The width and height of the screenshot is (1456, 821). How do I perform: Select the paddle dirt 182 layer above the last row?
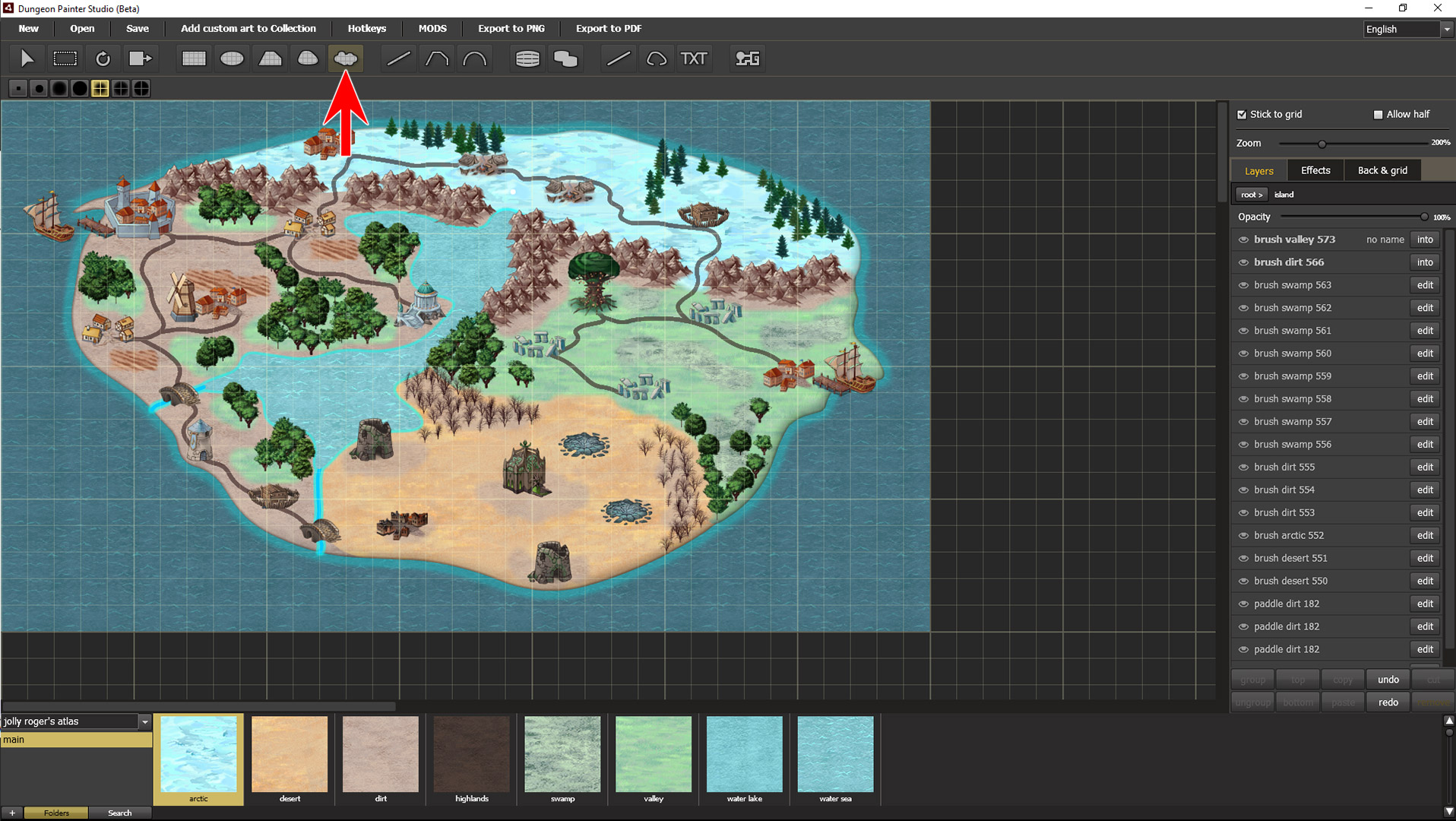coord(1335,626)
